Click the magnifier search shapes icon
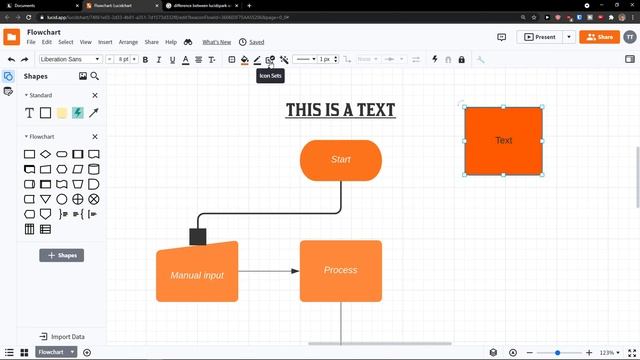Image resolution: width=640 pixels, height=360 pixels. tap(95, 76)
